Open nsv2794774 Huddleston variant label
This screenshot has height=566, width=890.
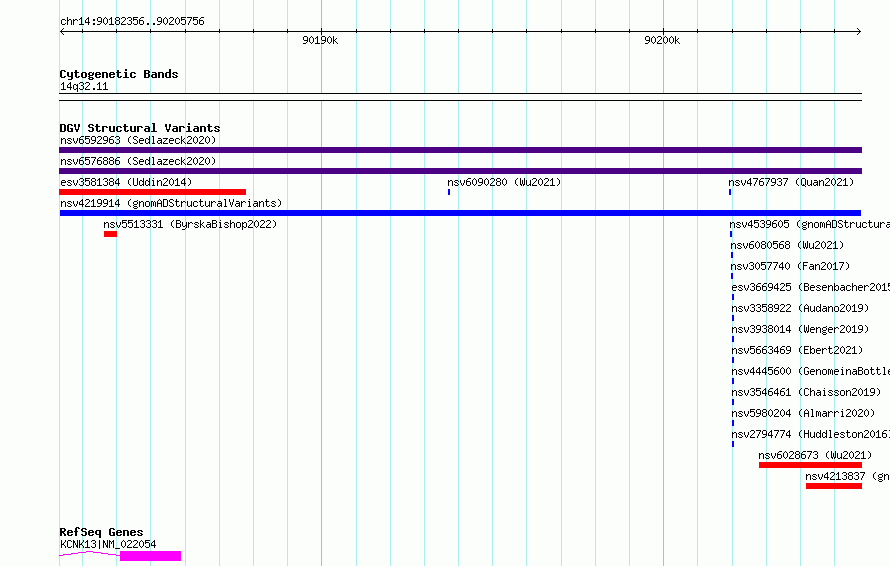811,434
